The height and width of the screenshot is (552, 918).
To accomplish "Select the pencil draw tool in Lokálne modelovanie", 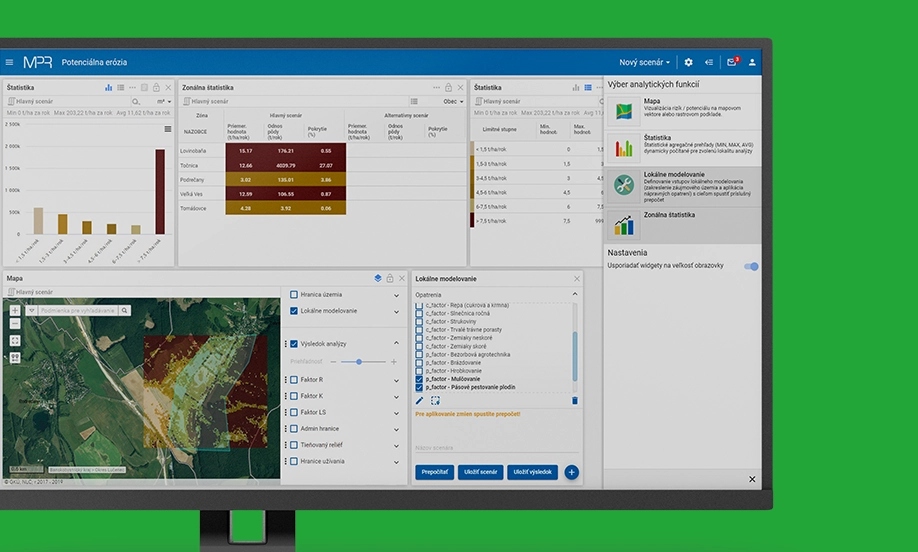I will tap(419, 401).
